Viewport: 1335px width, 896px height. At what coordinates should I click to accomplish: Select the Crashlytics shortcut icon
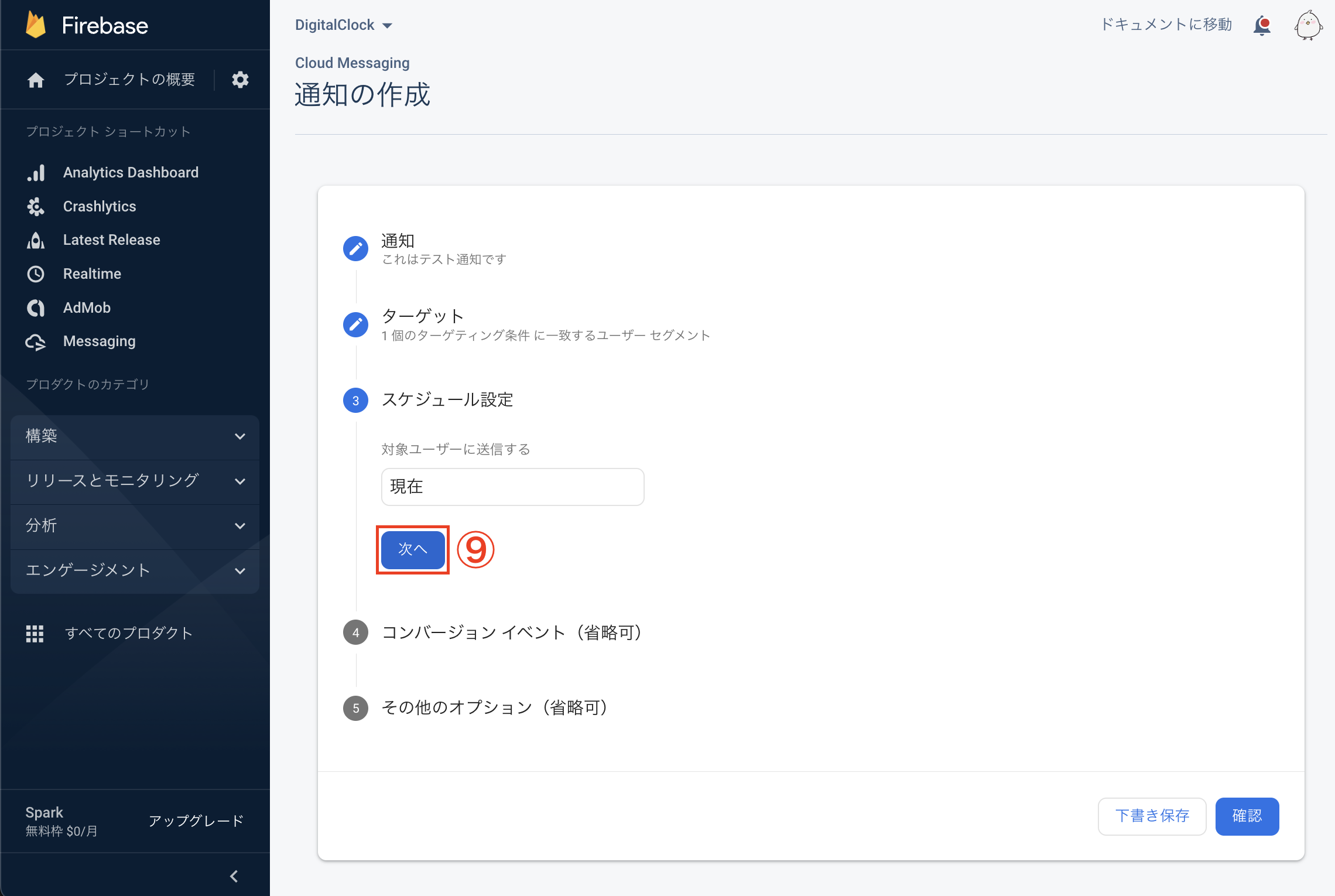pos(36,206)
